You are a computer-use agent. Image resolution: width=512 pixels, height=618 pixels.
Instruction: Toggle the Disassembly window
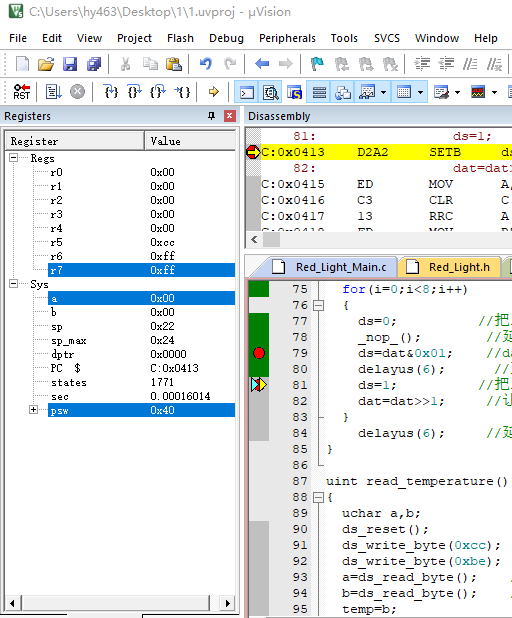pyautogui.click(x=270, y=92)
